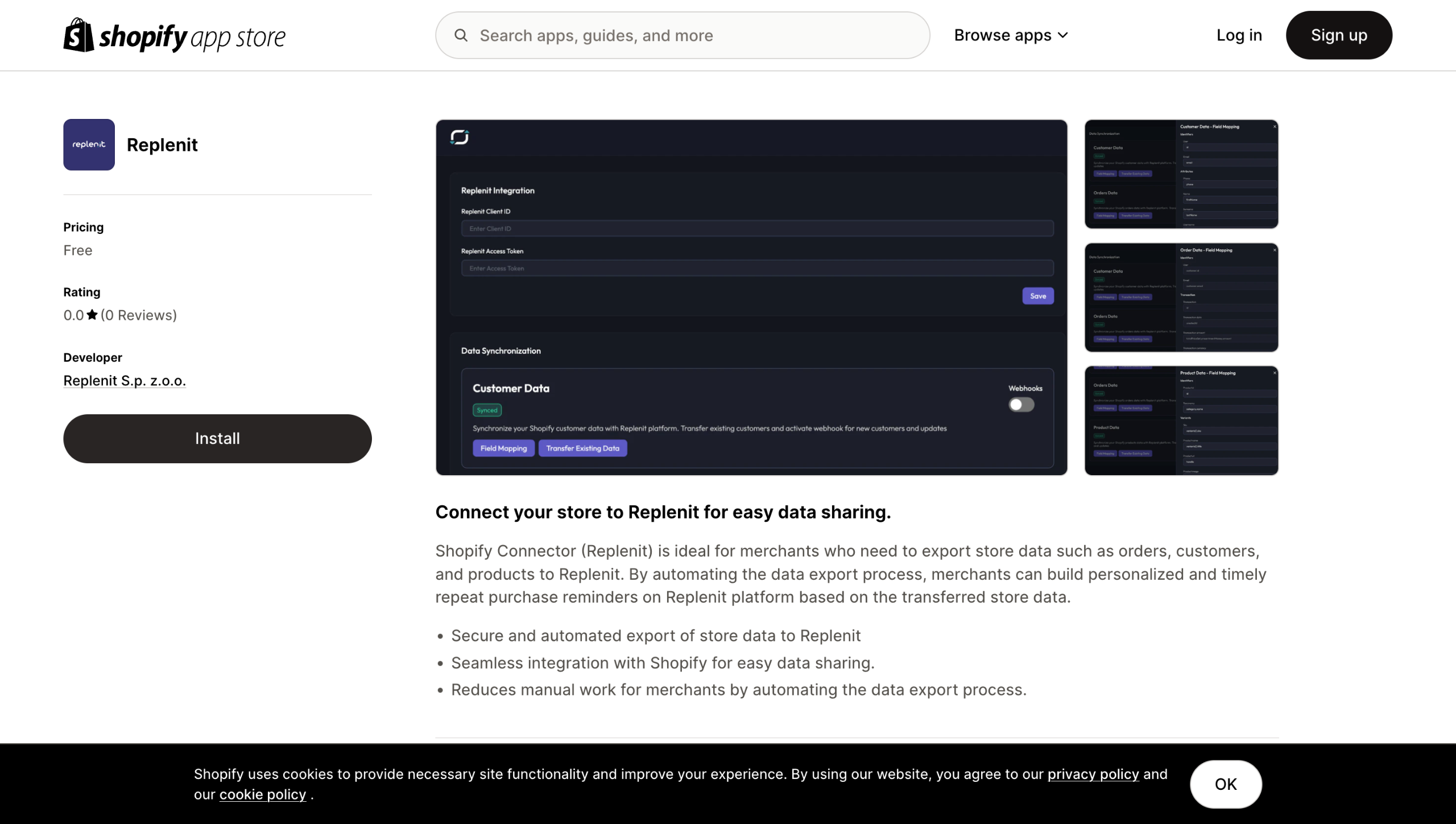Open the Order Data Field Mapping thumbnail
This screenshot has height=824, width=1456.
tap(1181, 297)
